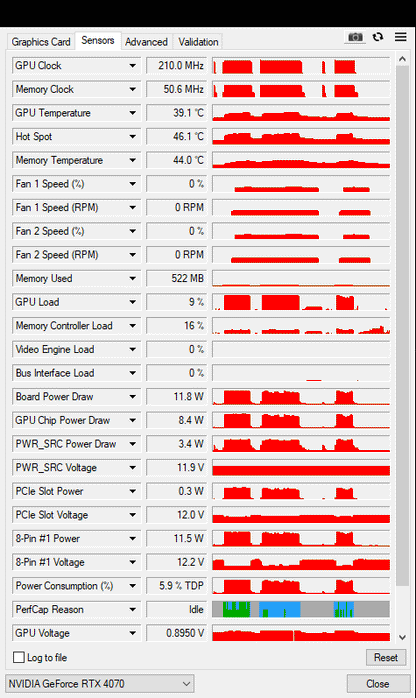Expand the GPU Temperature dropdown arrow
The height and width of the screenshot is (698, 416).
[x=133, y=113]
